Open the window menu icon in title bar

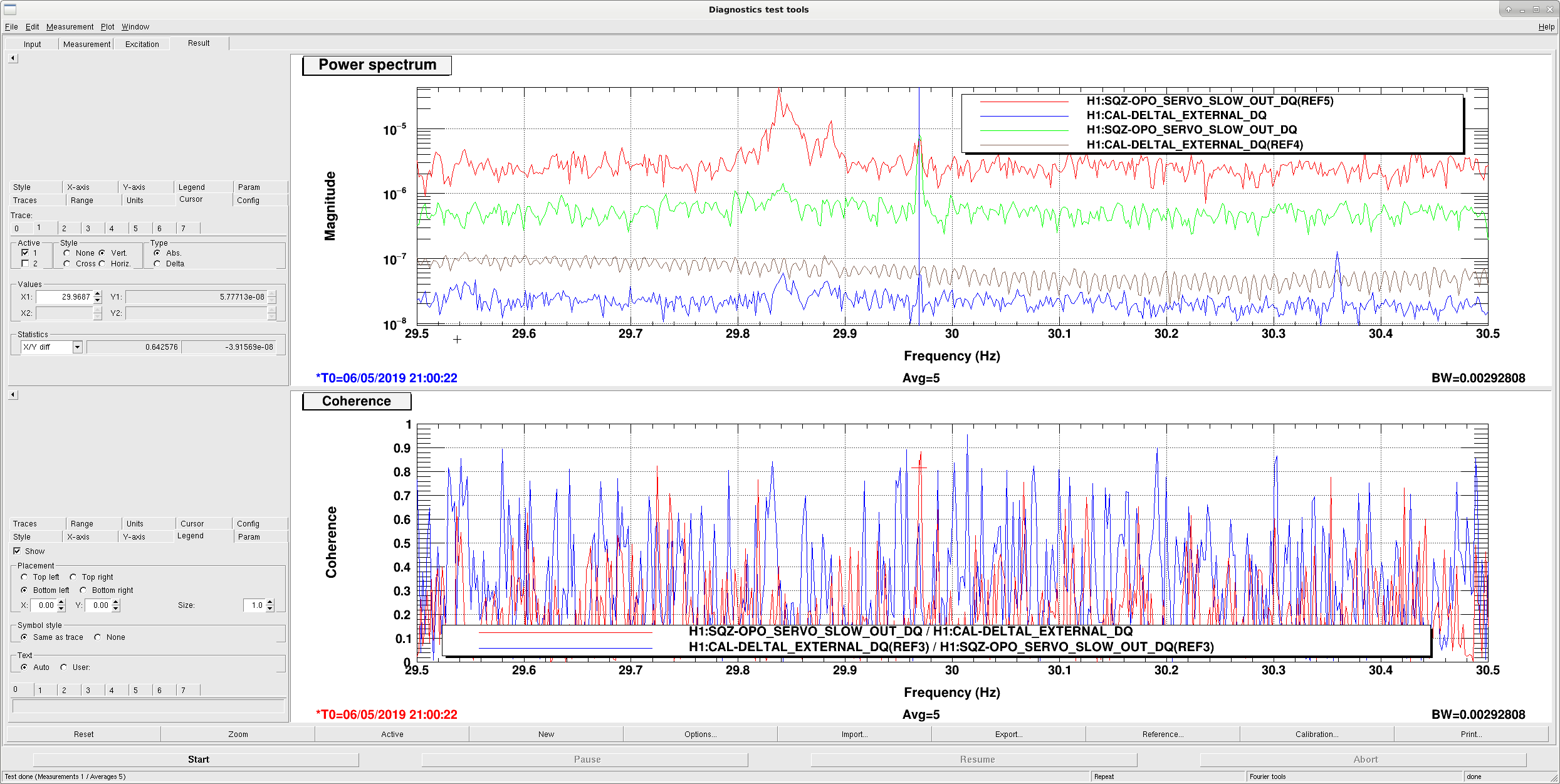(9, 9)
